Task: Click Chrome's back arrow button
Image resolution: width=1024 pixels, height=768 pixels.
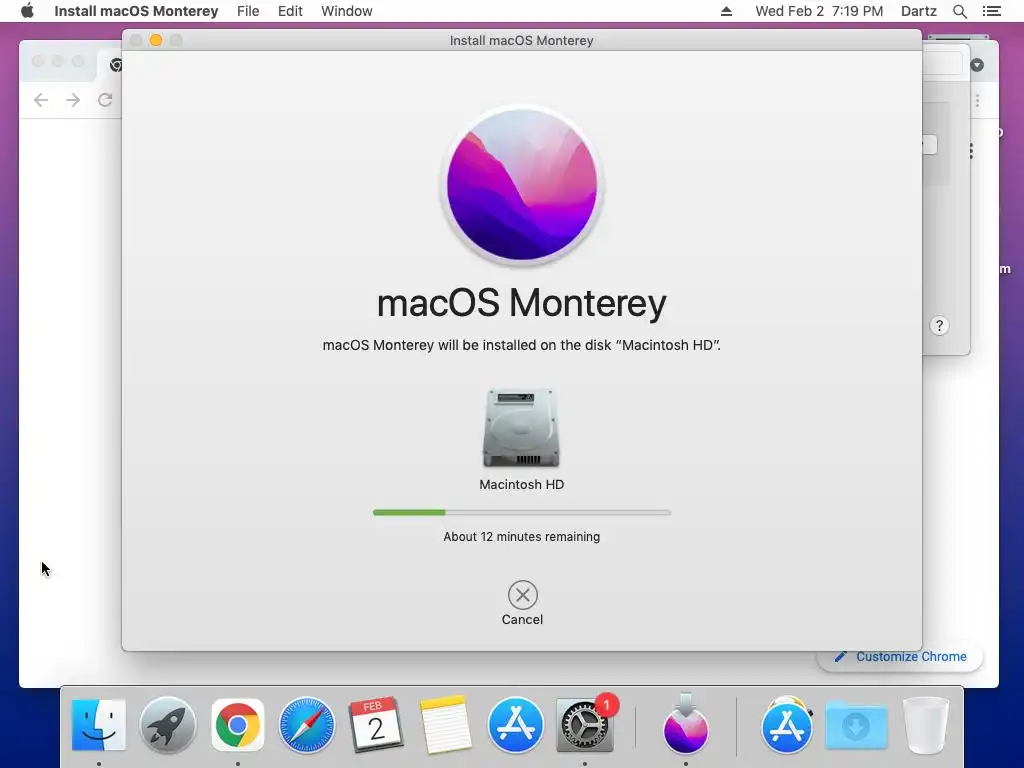Action: (41, 100)
